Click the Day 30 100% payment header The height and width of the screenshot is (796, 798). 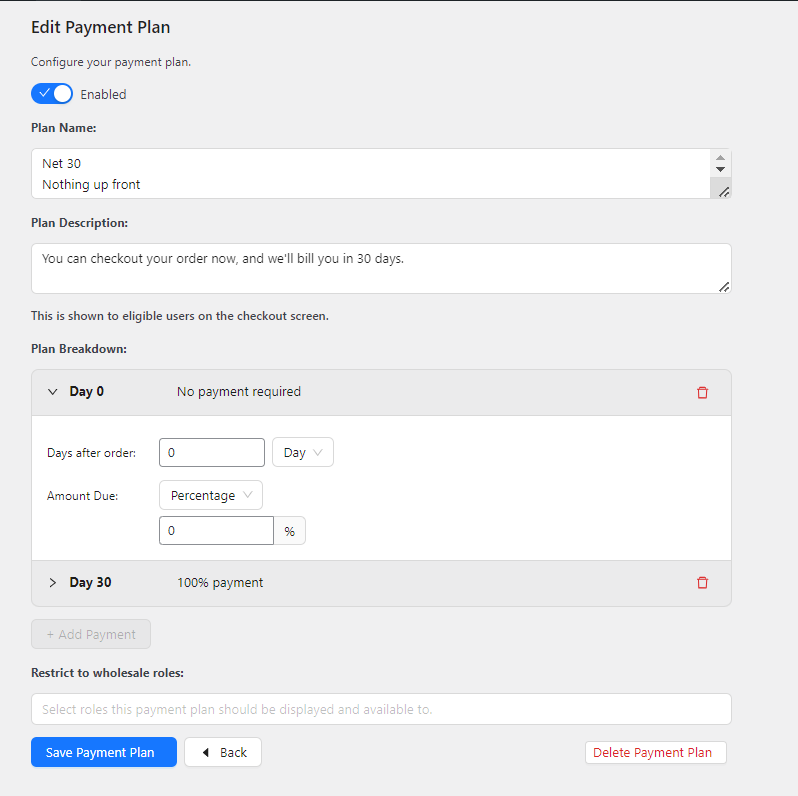pyautogui.click(x=381, y=583)
